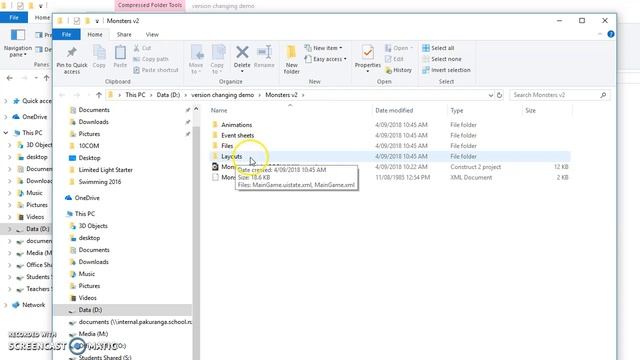Open the Animations folder
This screenshot has width=640, height=360.
coord(236,125)
